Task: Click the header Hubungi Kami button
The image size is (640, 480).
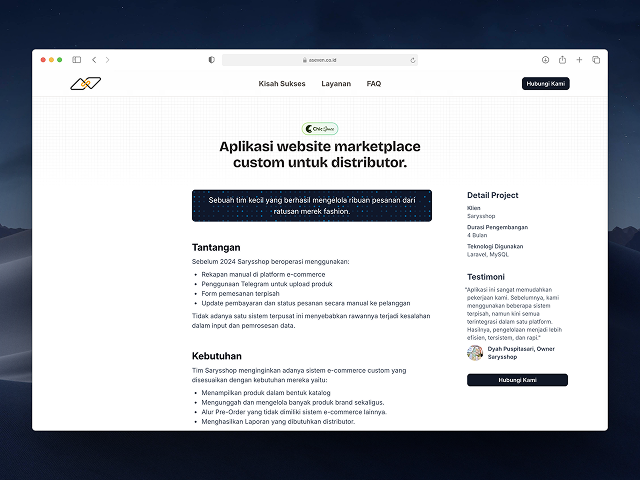Action: coord(546,83)
